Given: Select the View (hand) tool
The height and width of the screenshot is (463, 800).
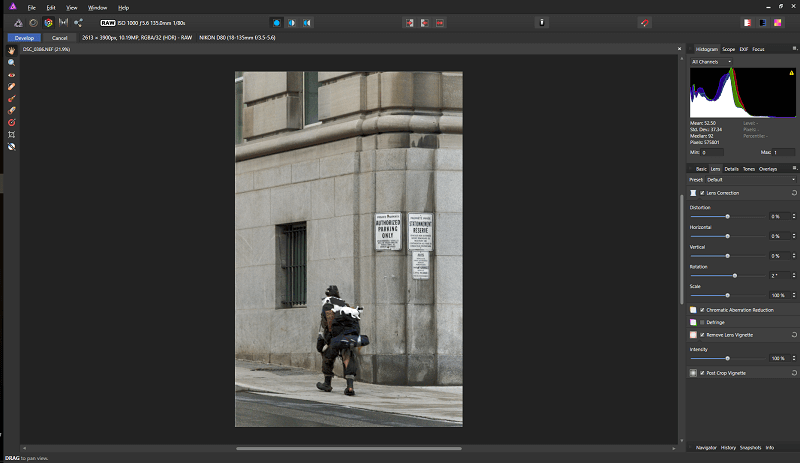Looking at the screenshot, I should [11, 51].
